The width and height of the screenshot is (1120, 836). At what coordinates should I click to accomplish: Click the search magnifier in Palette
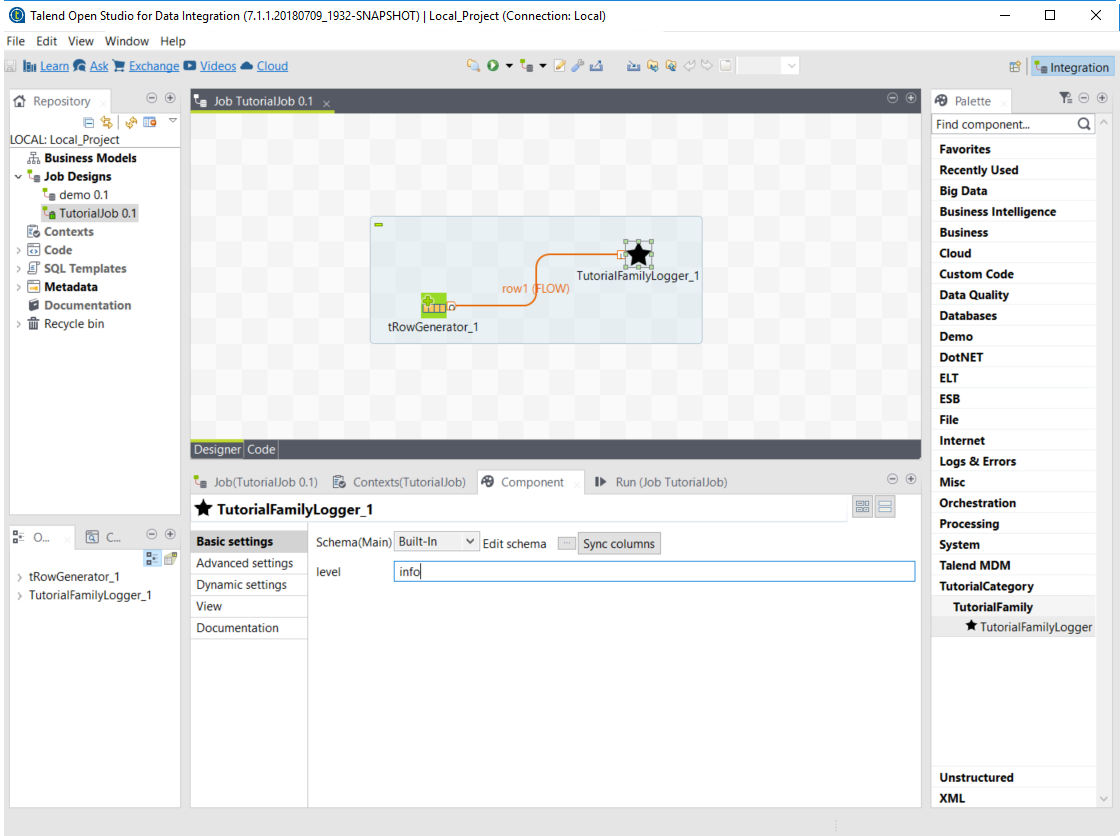tap(1085, 125)
